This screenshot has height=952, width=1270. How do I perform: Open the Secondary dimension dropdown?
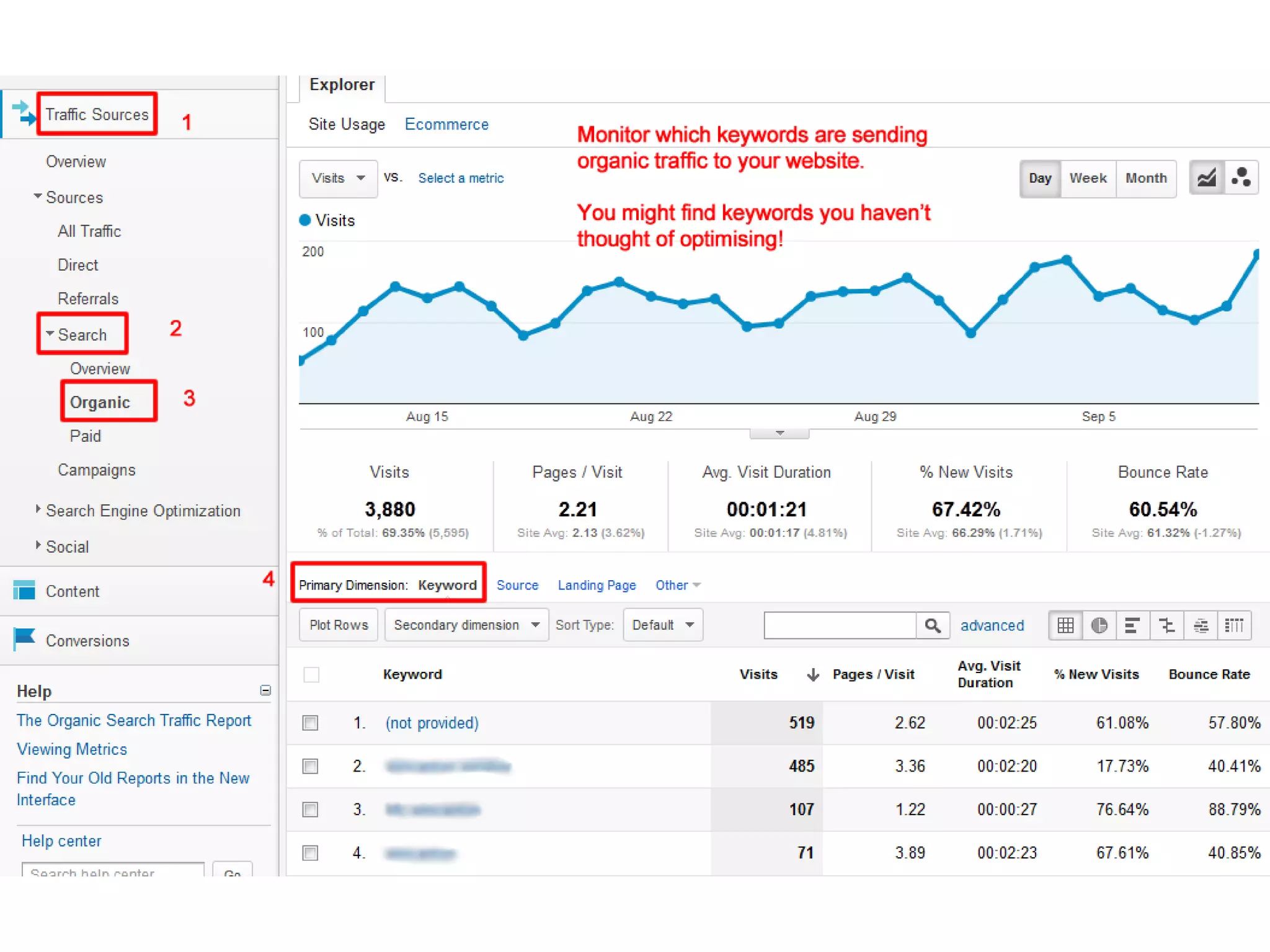pyautogui.click(x=466, y=625)
